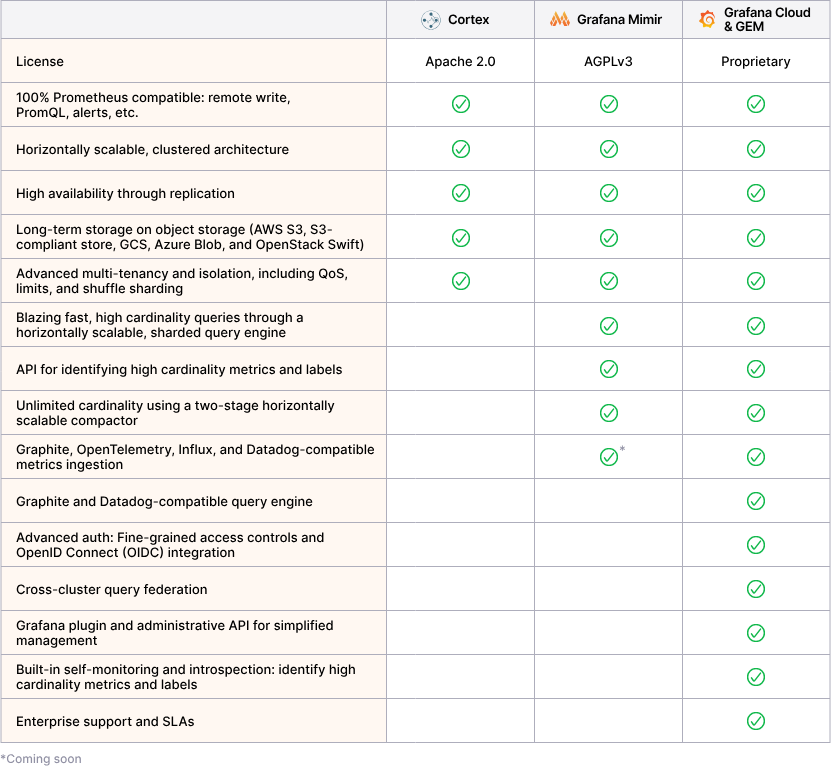Click Mimir checkmark for Graphite ingestion row
Screen dimensions: 831x774
coord(608,457)
